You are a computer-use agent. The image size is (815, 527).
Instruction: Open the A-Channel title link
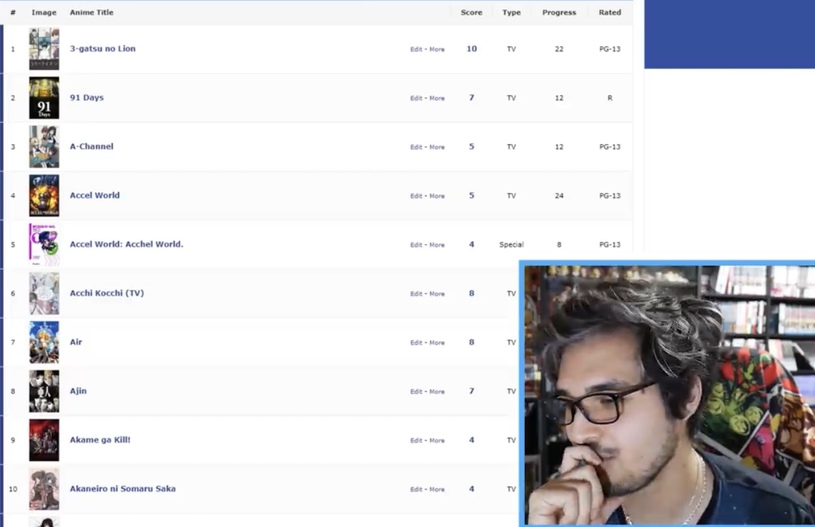[91, 147]
